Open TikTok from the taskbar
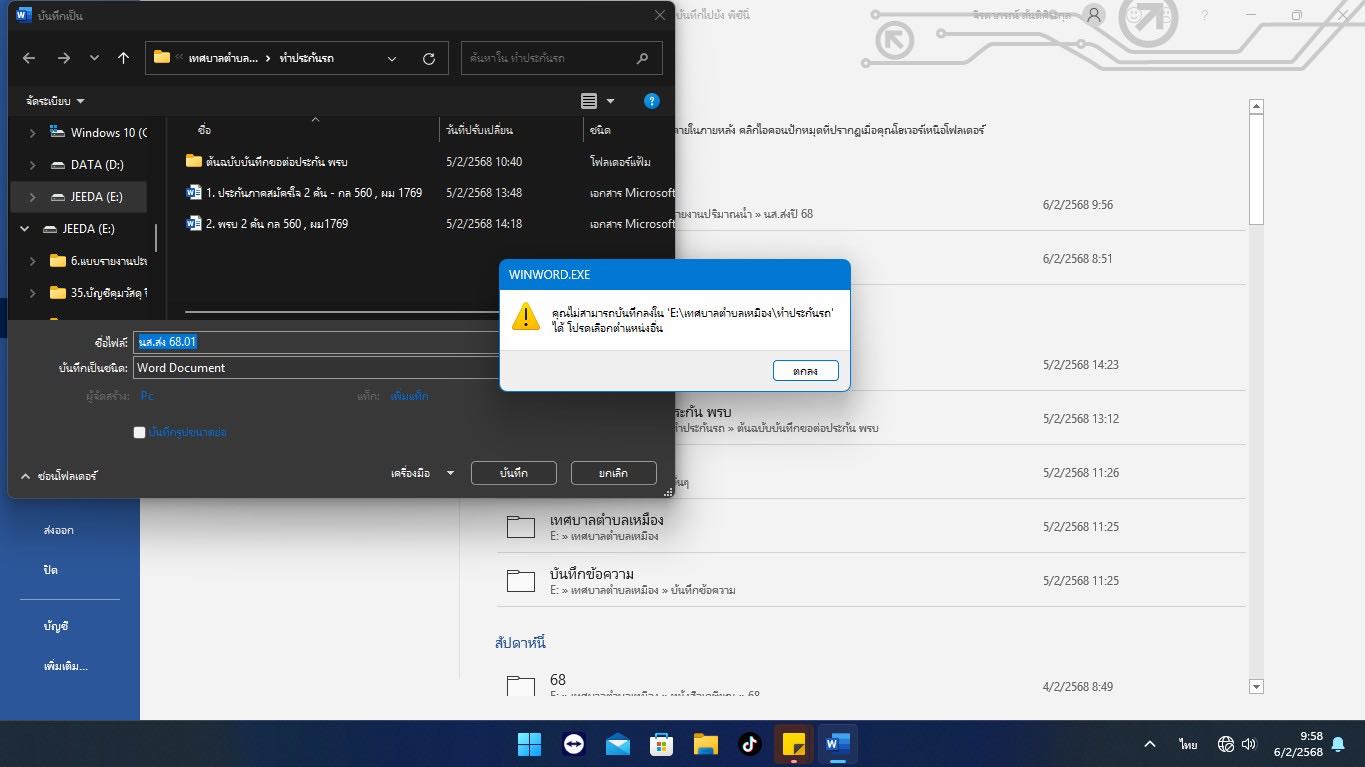This screenshot has width=1365, height=767. coord(750,744)
